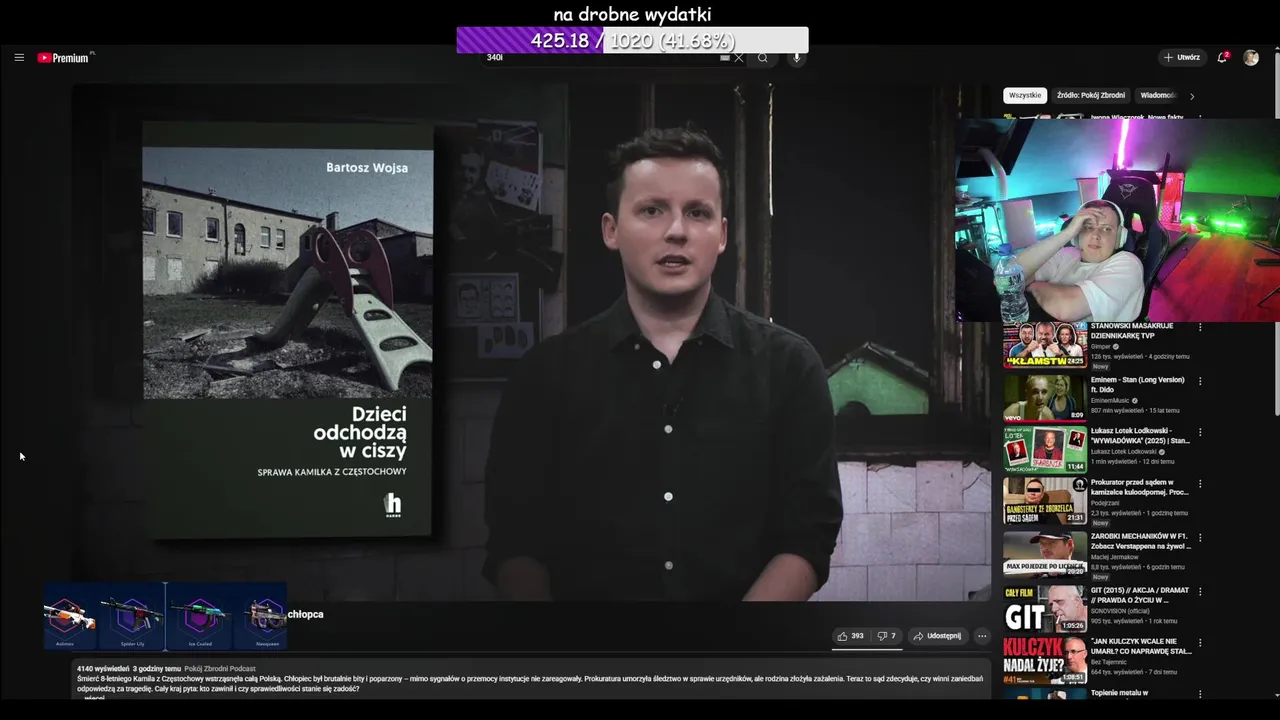1280x720 pixels.
Task: Click the Bez Tajemnic channel name
Action: click(1111, 662)
